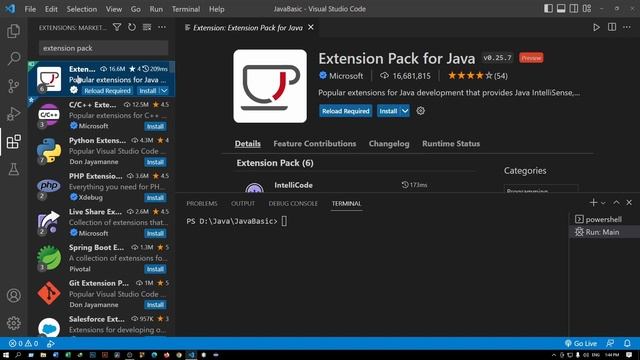Click Reload Required in extension list row
640x360 pixels.
pyautogui.click(x=107, y=91)
